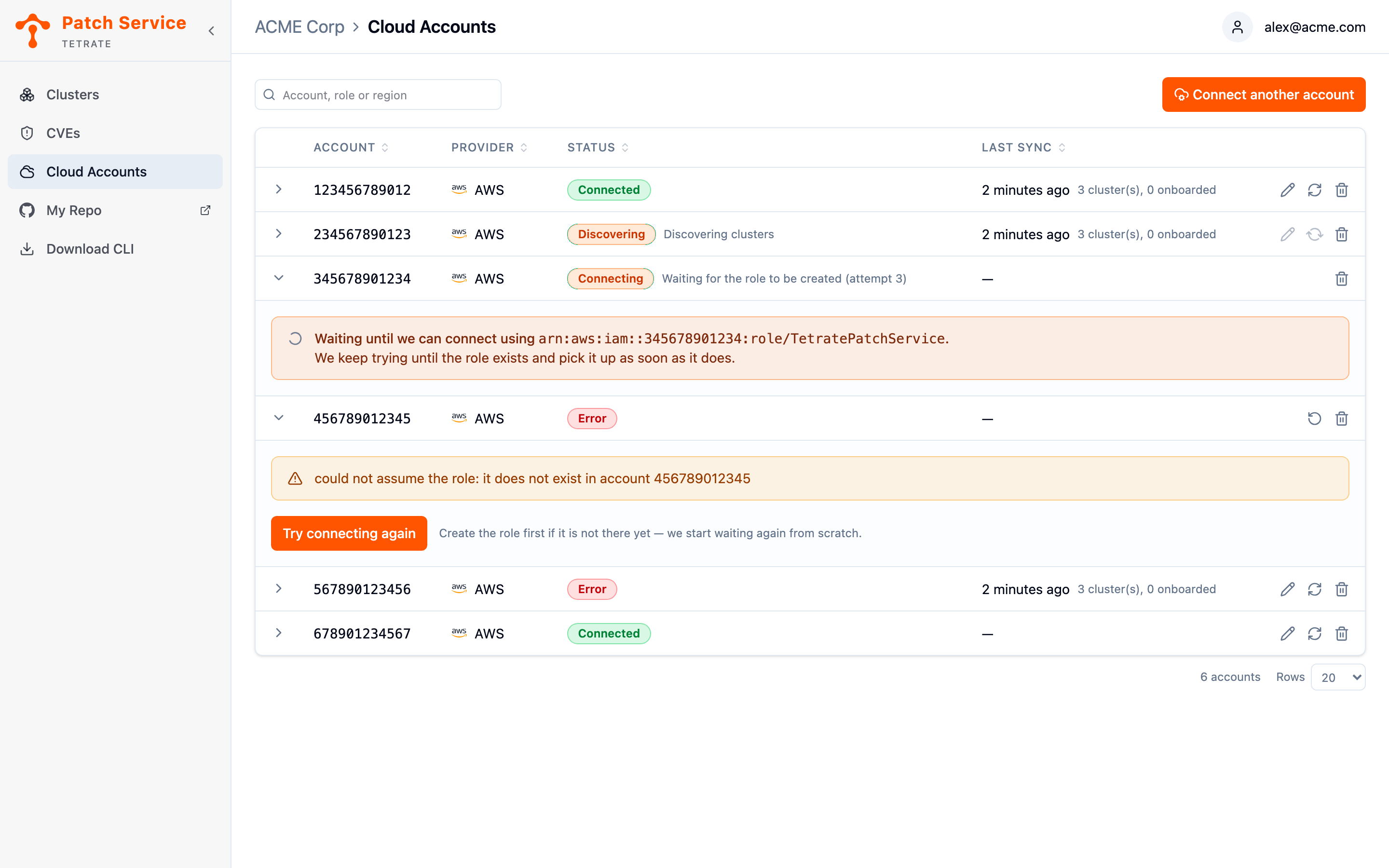Sync account 123456789012 with the refresh icon

click(1314, 190)
